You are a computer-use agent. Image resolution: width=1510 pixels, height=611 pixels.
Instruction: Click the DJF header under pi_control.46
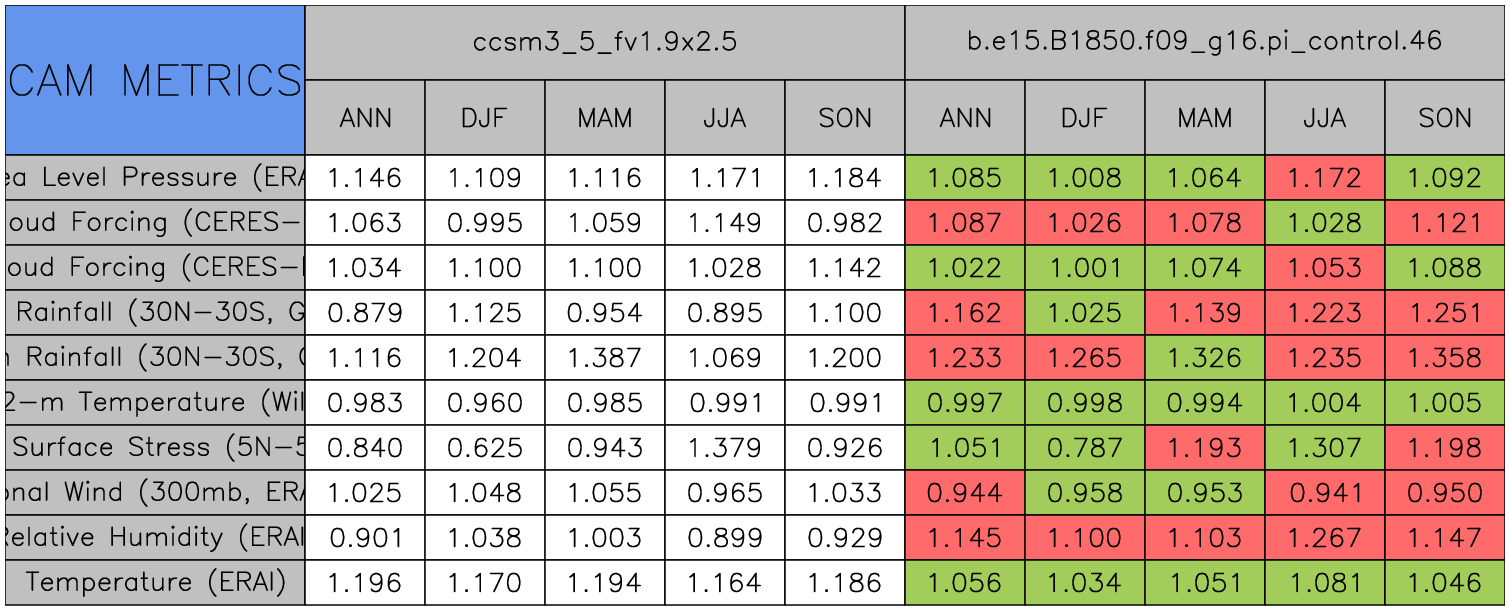(x=1084, y=118)
